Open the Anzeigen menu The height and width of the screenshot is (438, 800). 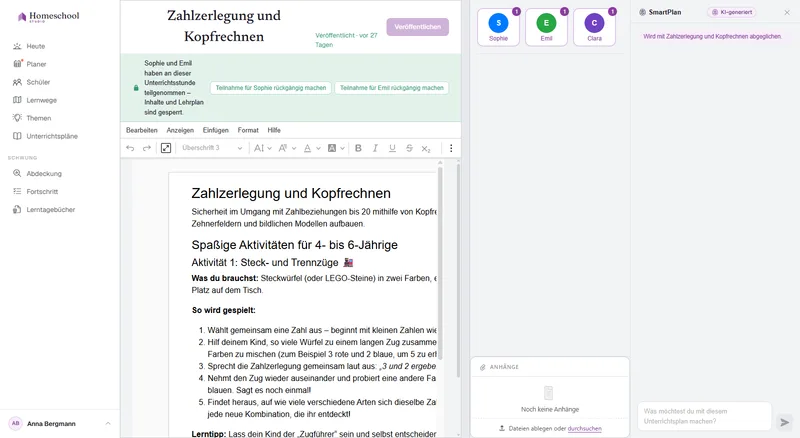tap(180, 130)
